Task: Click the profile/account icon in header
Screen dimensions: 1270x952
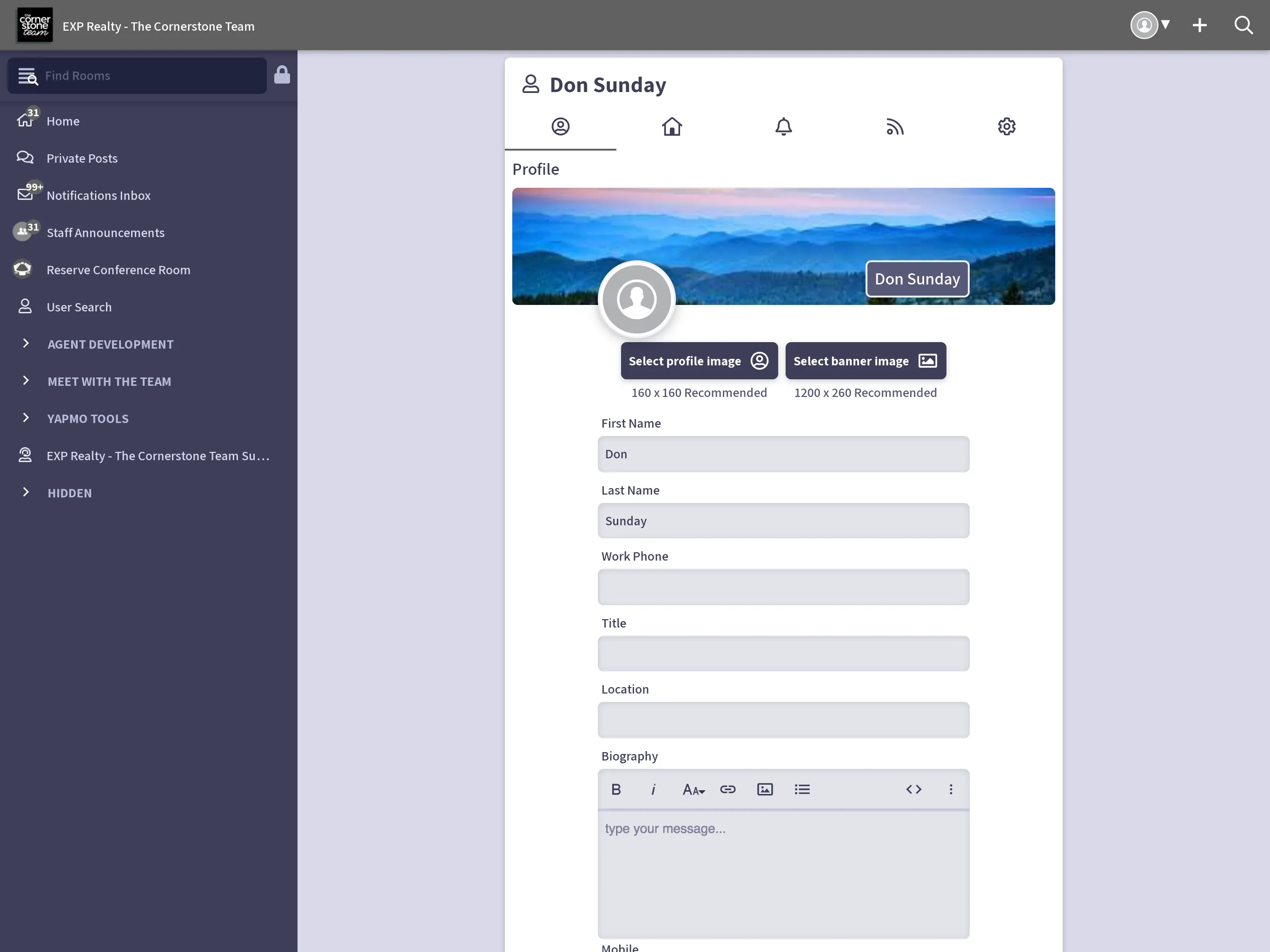Action: click(x=1145, y=25)
